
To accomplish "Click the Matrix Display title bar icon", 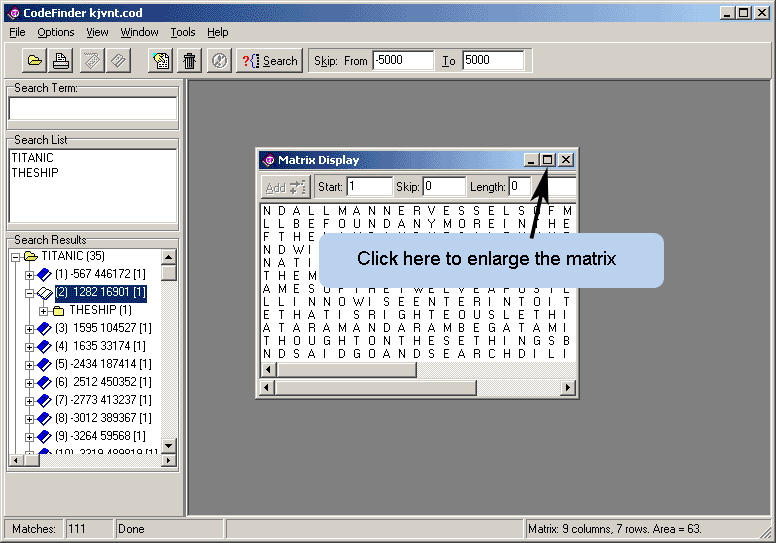I will 269,160.
